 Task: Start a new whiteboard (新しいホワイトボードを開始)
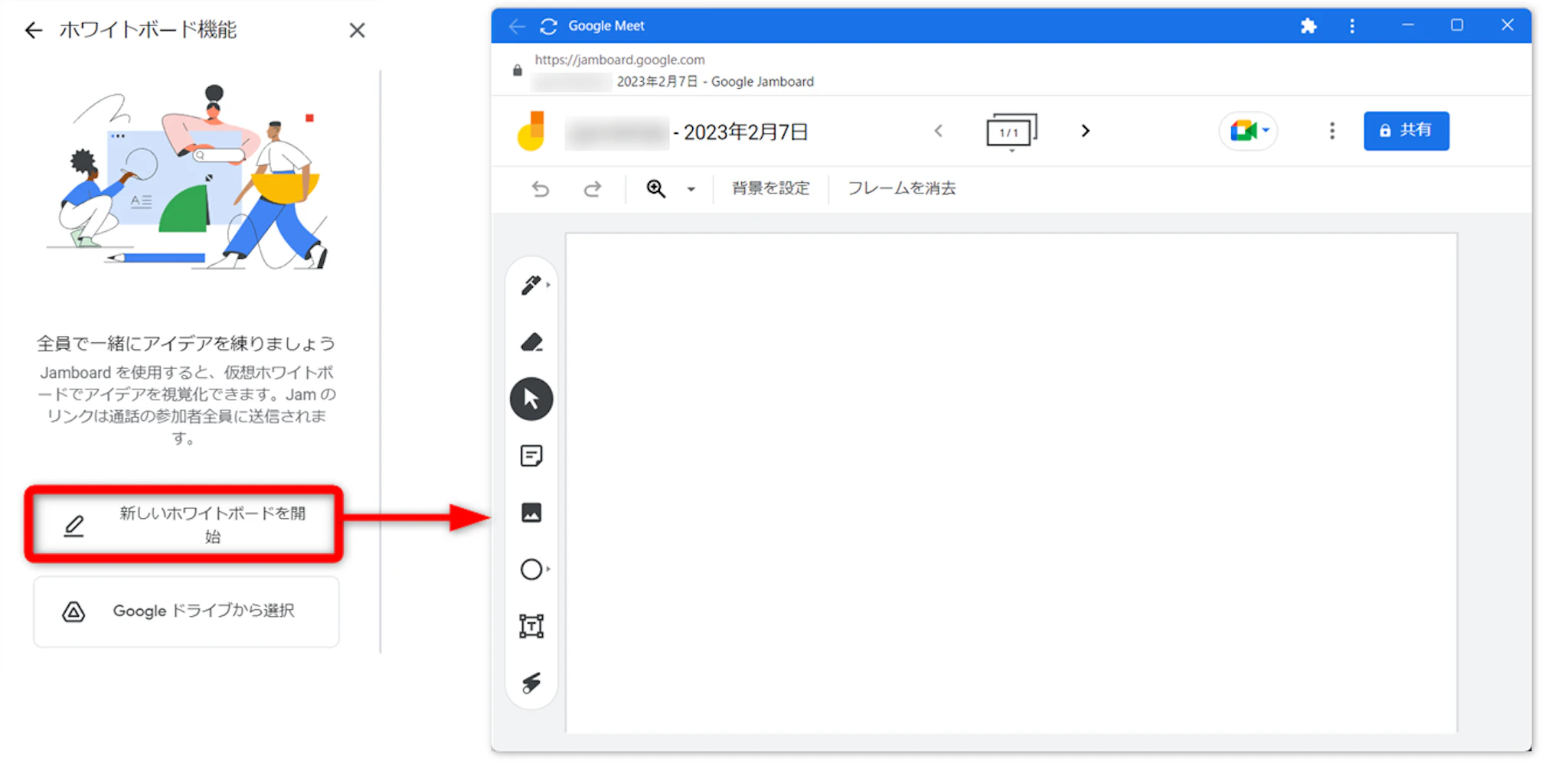click(184, 524)
